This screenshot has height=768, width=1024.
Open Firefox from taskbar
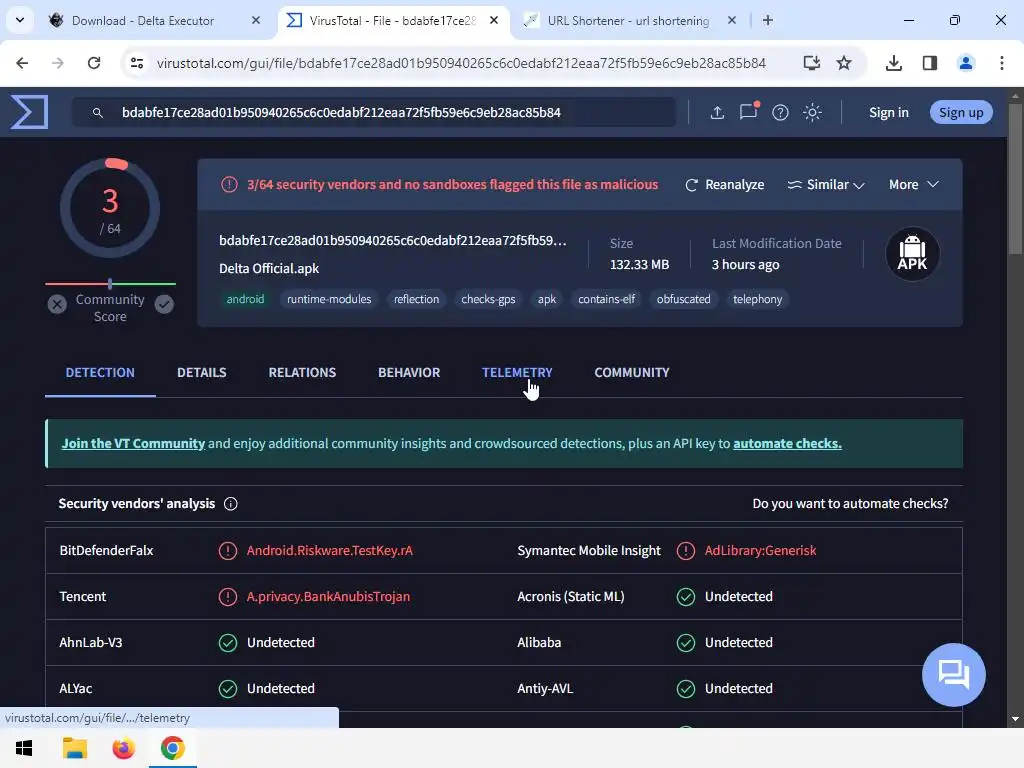pos(123,748)
